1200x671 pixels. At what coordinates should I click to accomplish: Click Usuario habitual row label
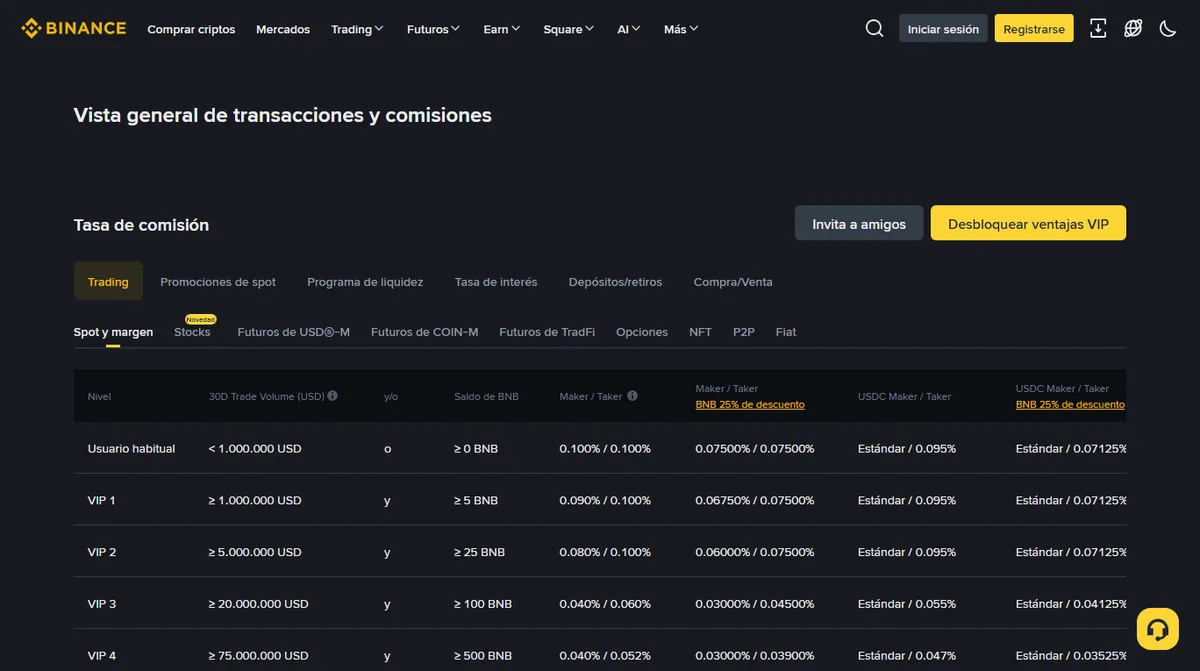(131, 449)
